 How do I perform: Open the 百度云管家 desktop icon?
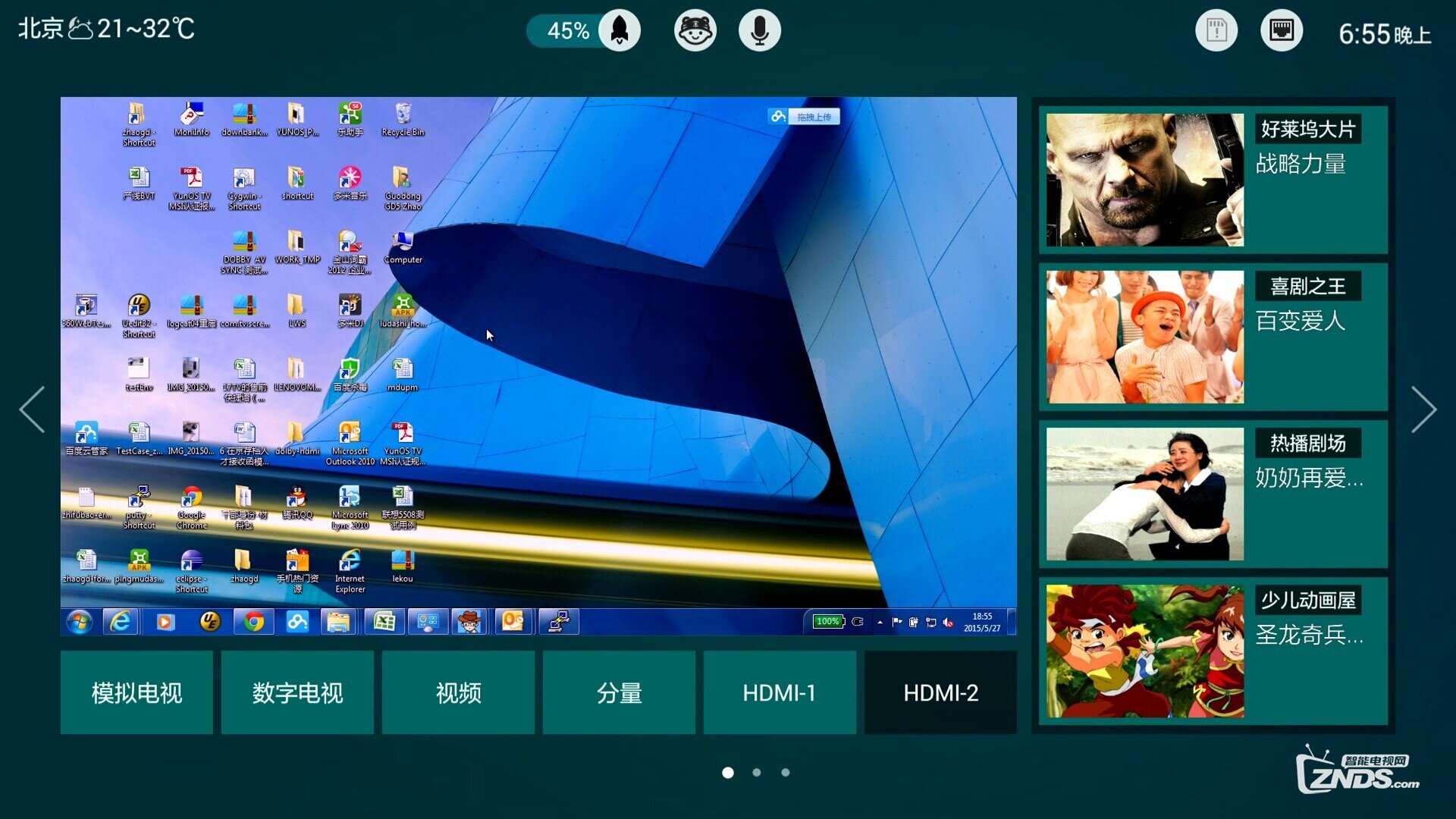(86, 439)
